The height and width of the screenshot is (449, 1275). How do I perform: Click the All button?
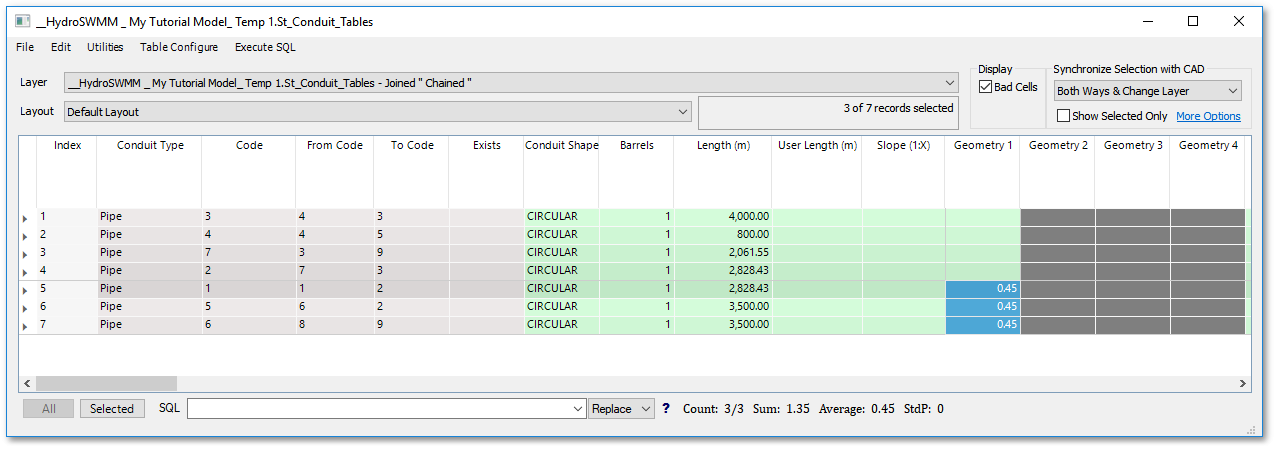[x=48, y=408]
